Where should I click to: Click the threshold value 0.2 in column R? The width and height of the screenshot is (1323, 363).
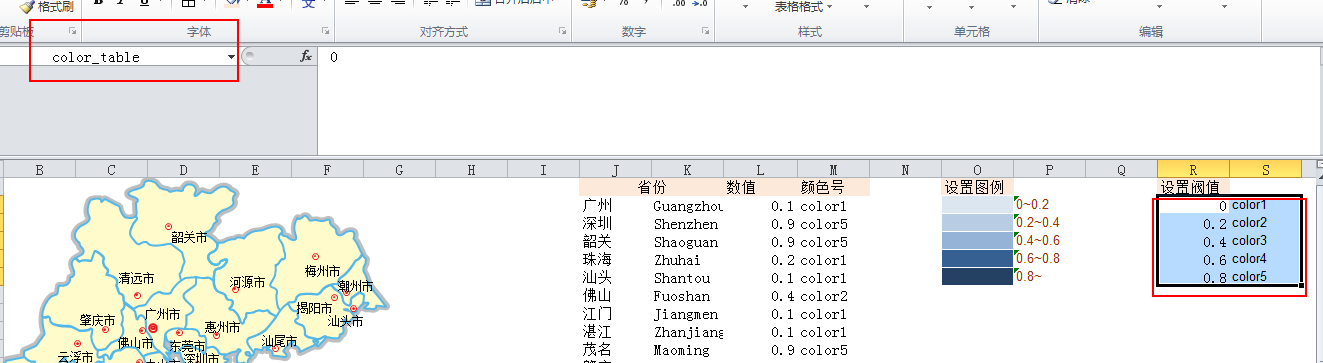1194,224
